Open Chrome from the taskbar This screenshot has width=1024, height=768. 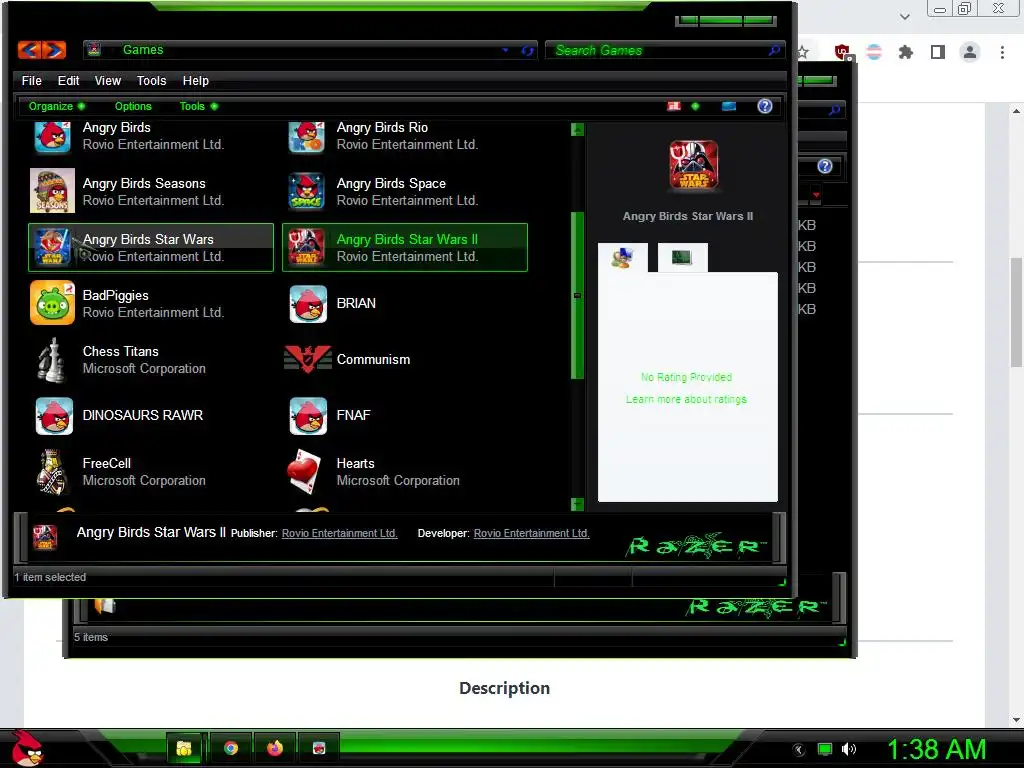(231, 748)
